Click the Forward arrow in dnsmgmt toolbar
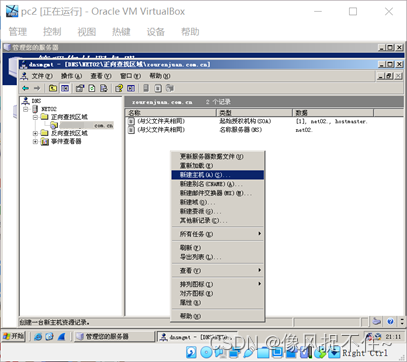Image resolution: width=407 pixels, height=362 pixels. click(37, 88)
